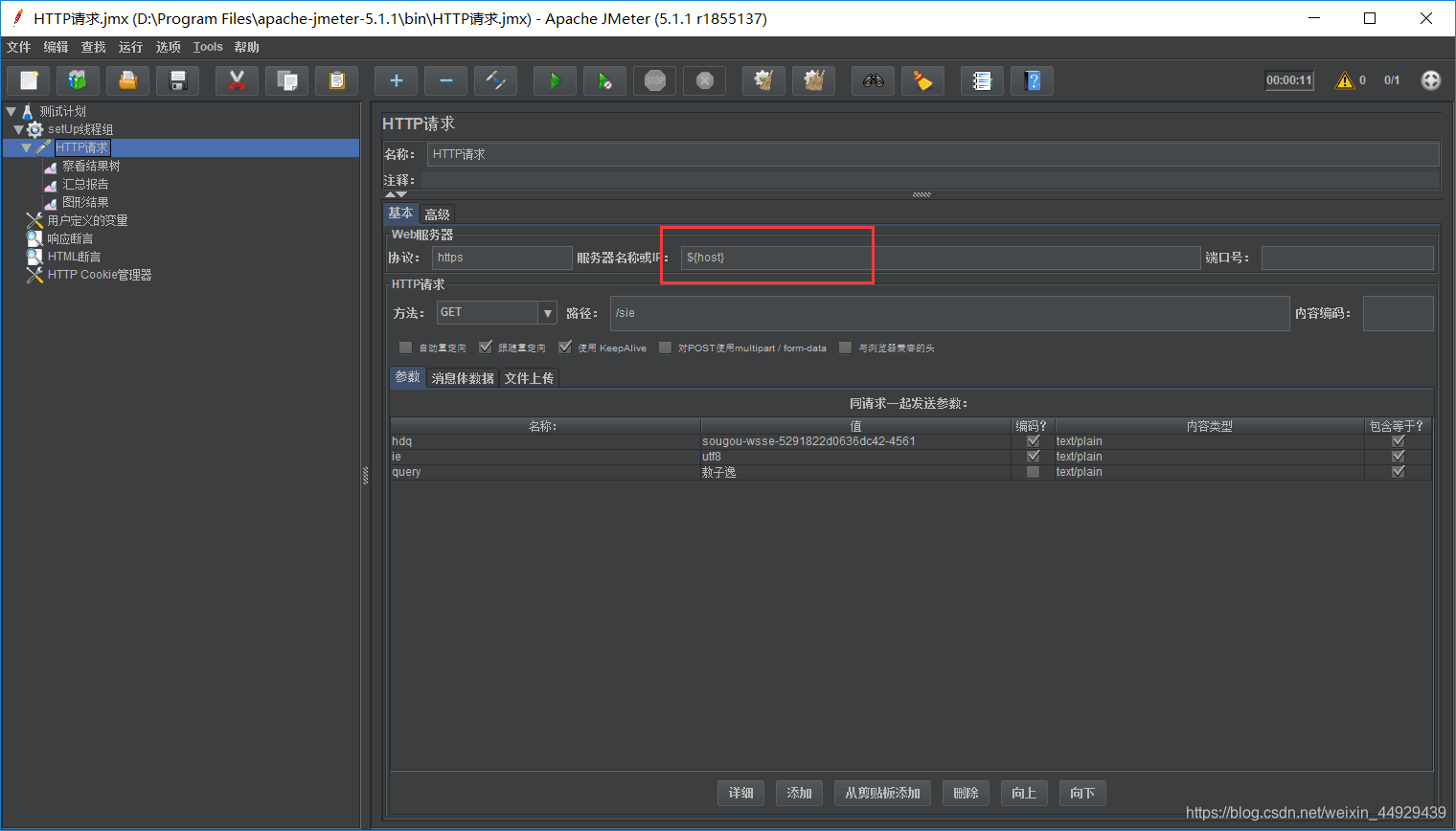This screenshot has height=831, width=1456.
Task: Select 汇总报告 in the tree
Action: click(85, 184)
